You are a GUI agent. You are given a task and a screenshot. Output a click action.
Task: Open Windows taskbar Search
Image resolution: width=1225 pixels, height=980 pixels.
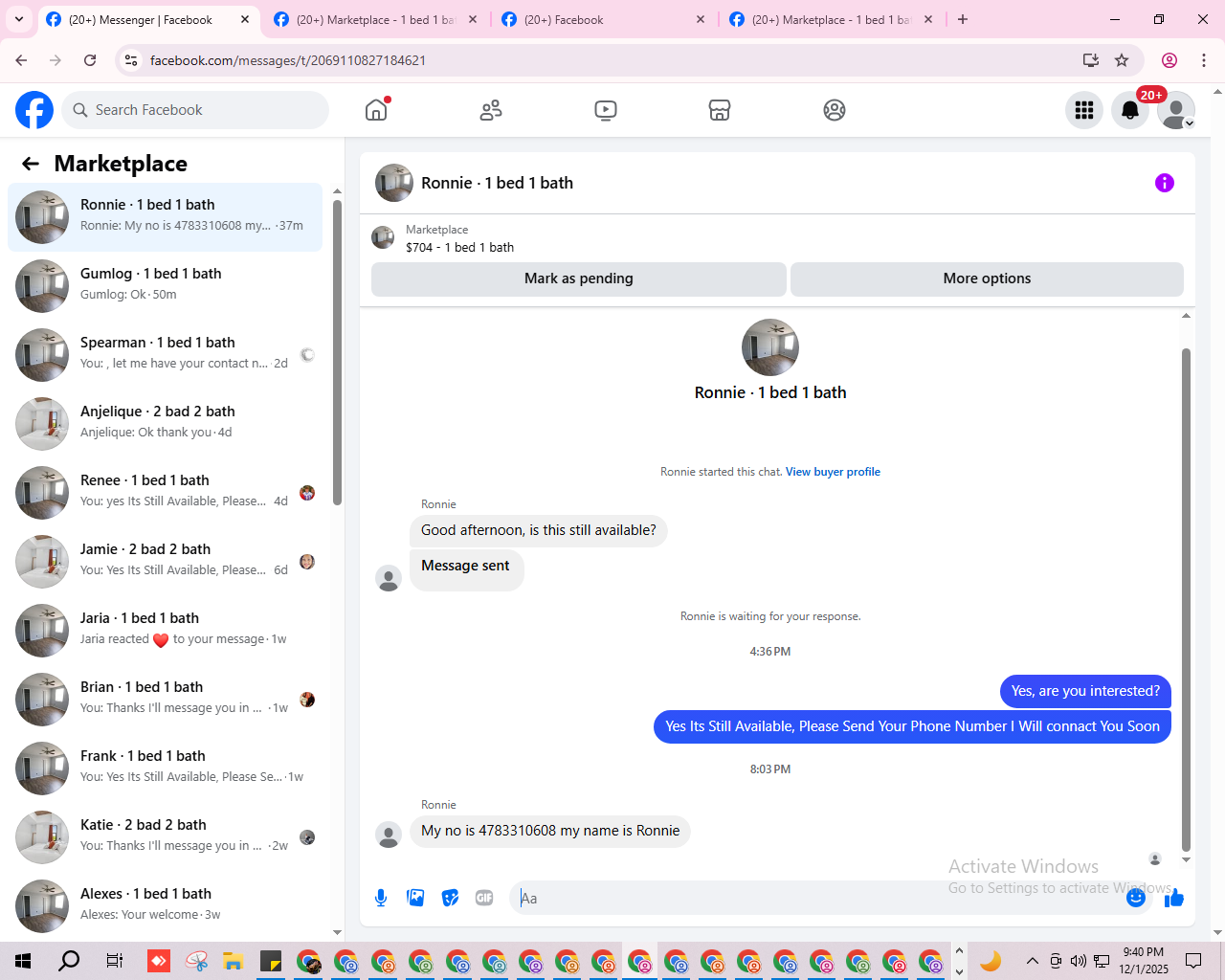[69, 961]
